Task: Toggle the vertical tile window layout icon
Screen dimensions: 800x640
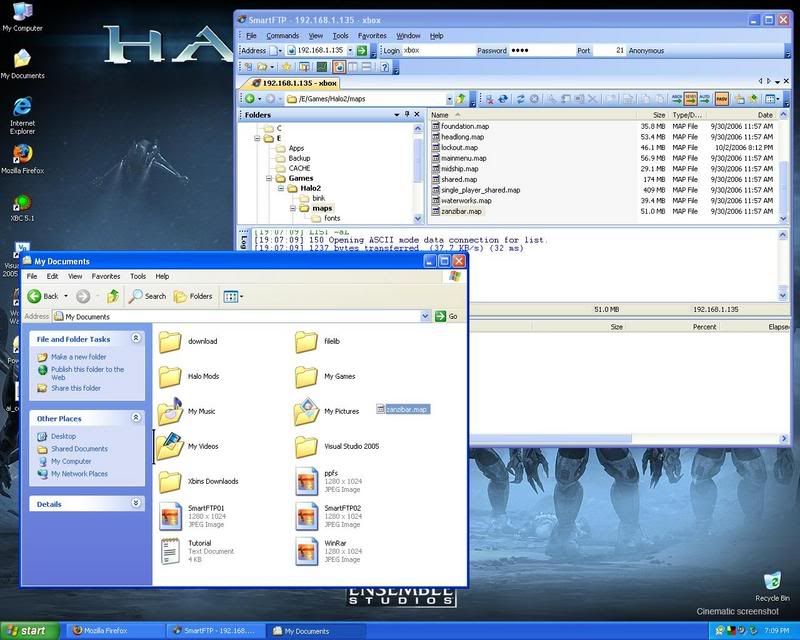Action: point(353,67)
